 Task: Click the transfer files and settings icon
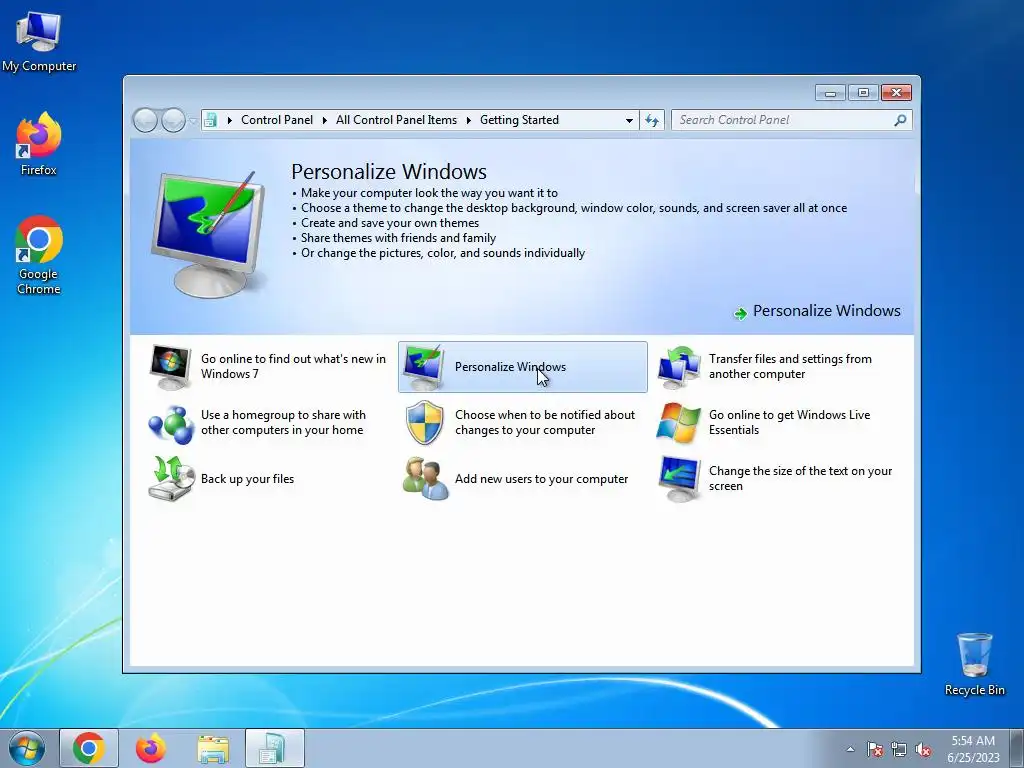tap(679, 367)
